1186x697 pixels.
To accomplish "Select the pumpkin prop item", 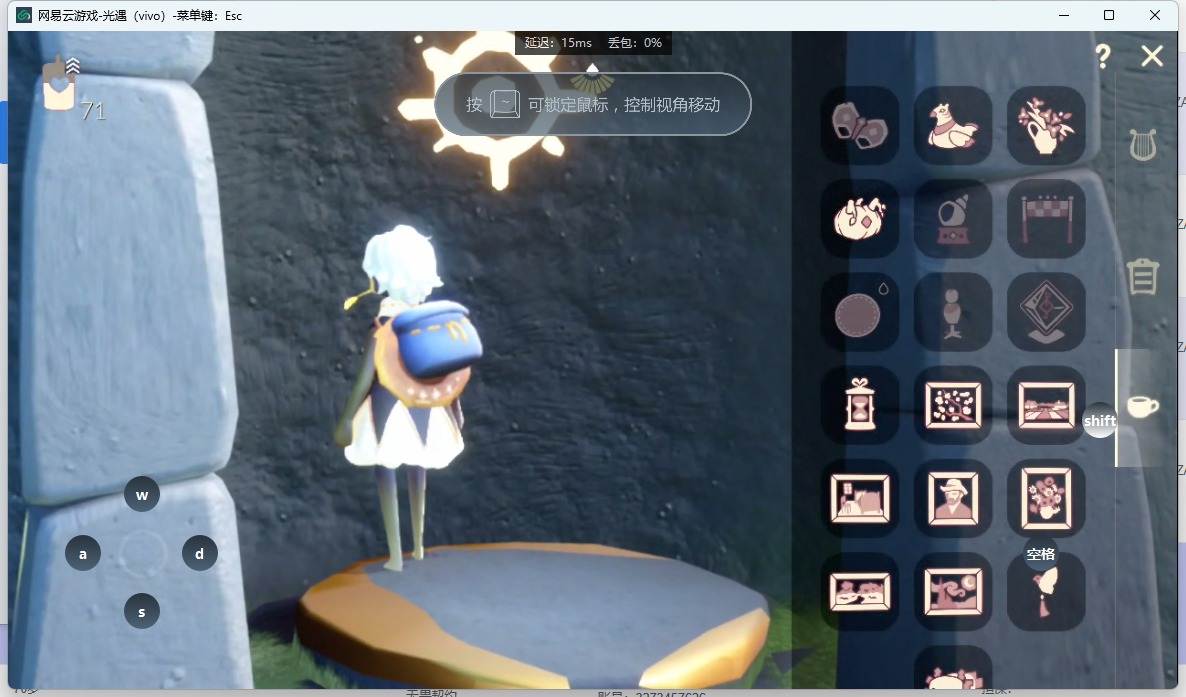I will [x=860, y=218].
